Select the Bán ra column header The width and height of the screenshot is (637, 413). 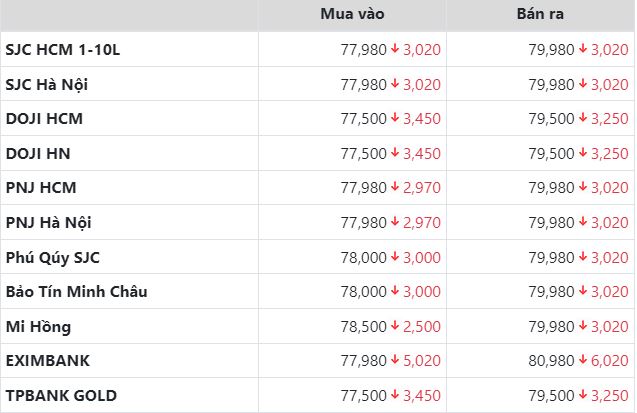click(x=540, y=14)
